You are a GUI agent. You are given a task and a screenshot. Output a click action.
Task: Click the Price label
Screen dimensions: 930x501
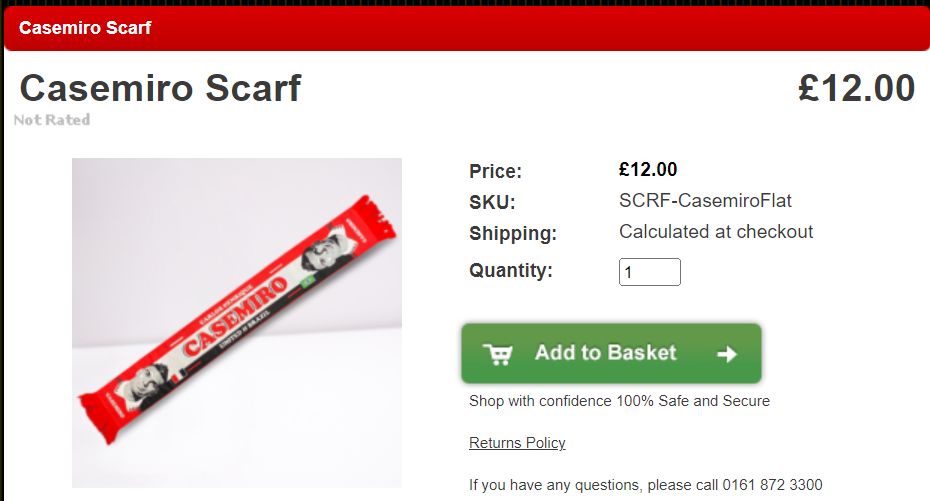(495, 171)
